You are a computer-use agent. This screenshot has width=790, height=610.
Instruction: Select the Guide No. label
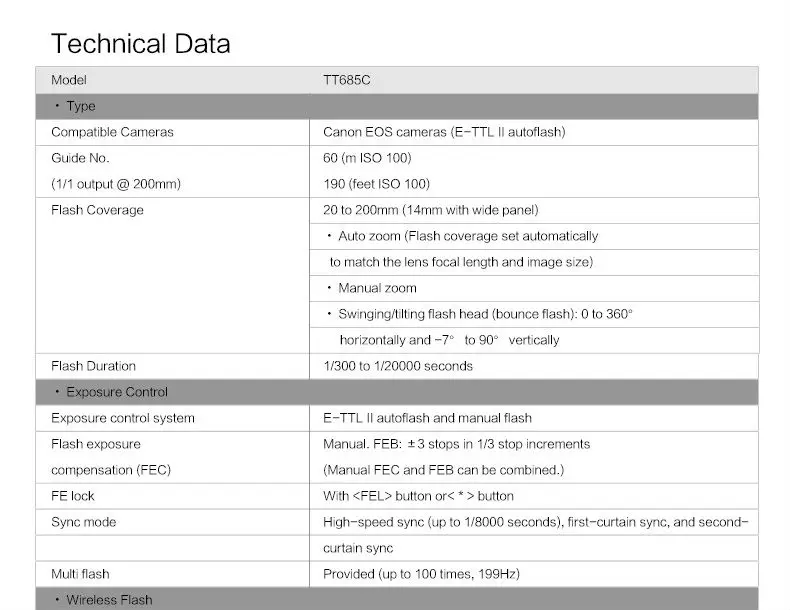tap(80, 158)
